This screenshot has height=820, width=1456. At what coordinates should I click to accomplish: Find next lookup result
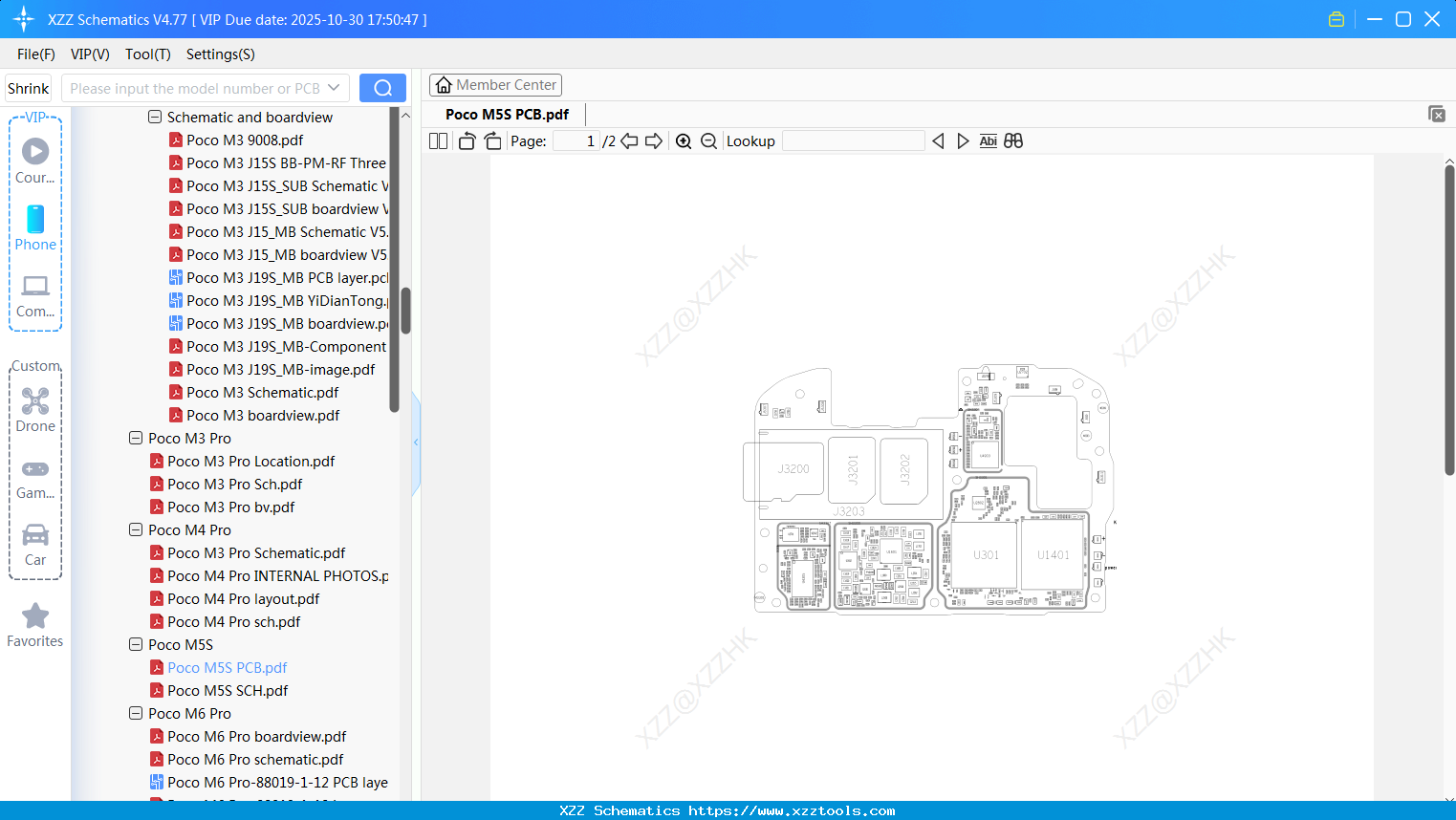tap(963, 141)
